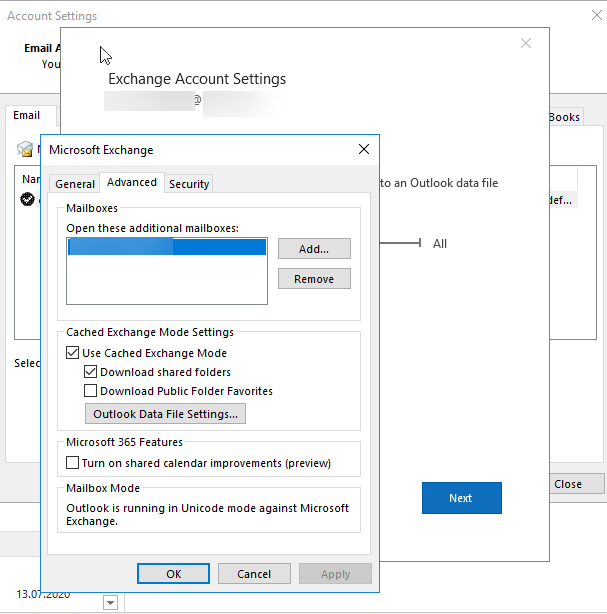Click the Add... mailbox button
Screen dimensions: 607x614
tap(314, 249)
